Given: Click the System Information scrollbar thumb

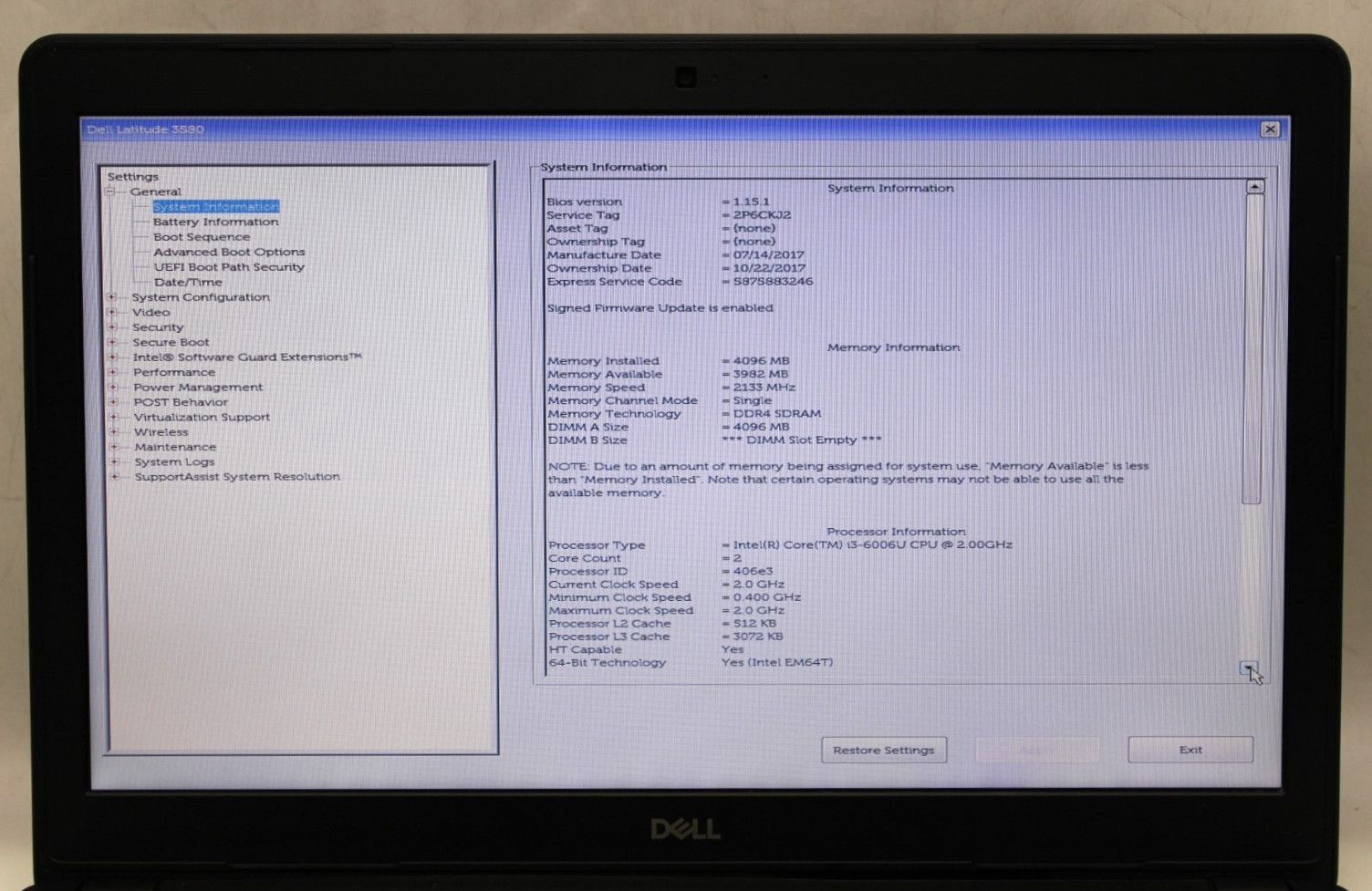Looking at the screenshot, I should point(1252,348).
